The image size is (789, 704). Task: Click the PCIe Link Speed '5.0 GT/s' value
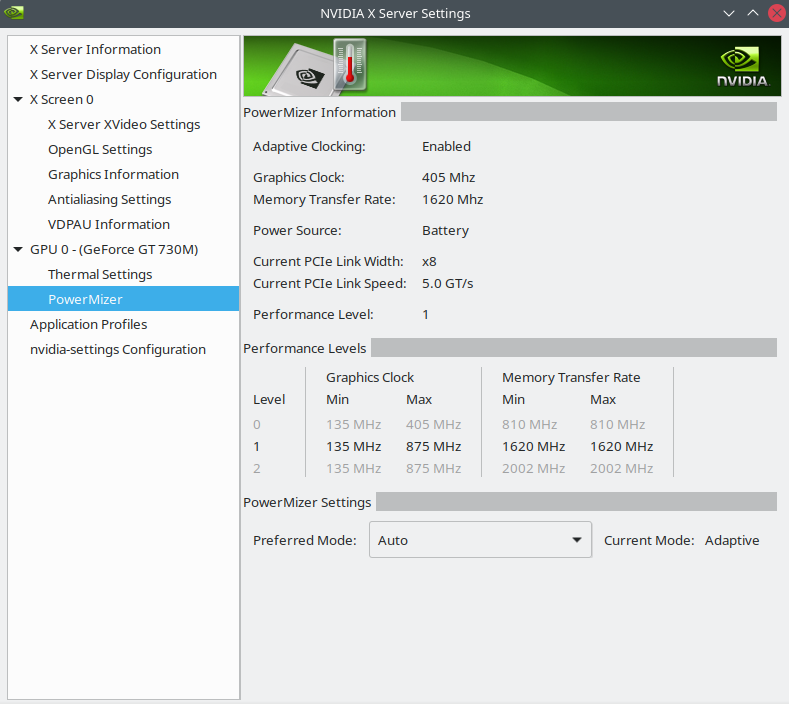pos(447,284)
